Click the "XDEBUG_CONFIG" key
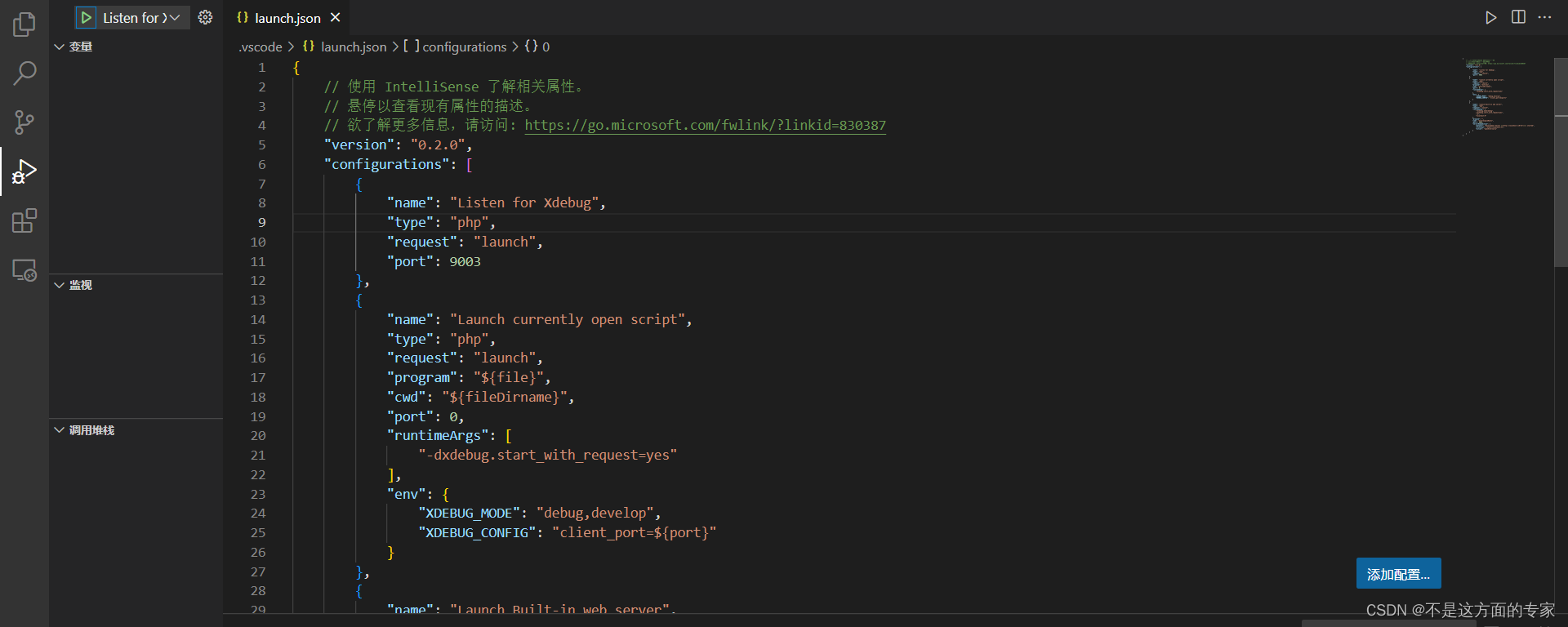 477,532
